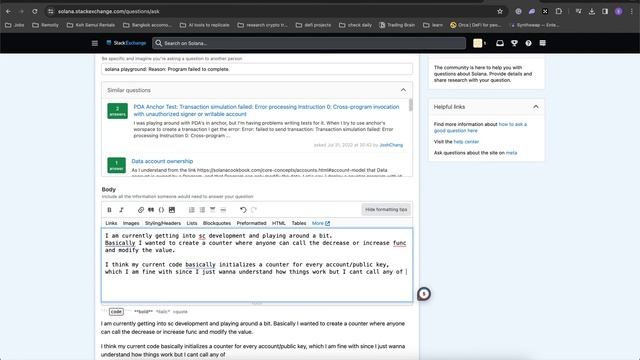Image resolution: width=640 pixels, height=360 pixels.
Task: Click Hide formatting tips button
Action: 386,209
